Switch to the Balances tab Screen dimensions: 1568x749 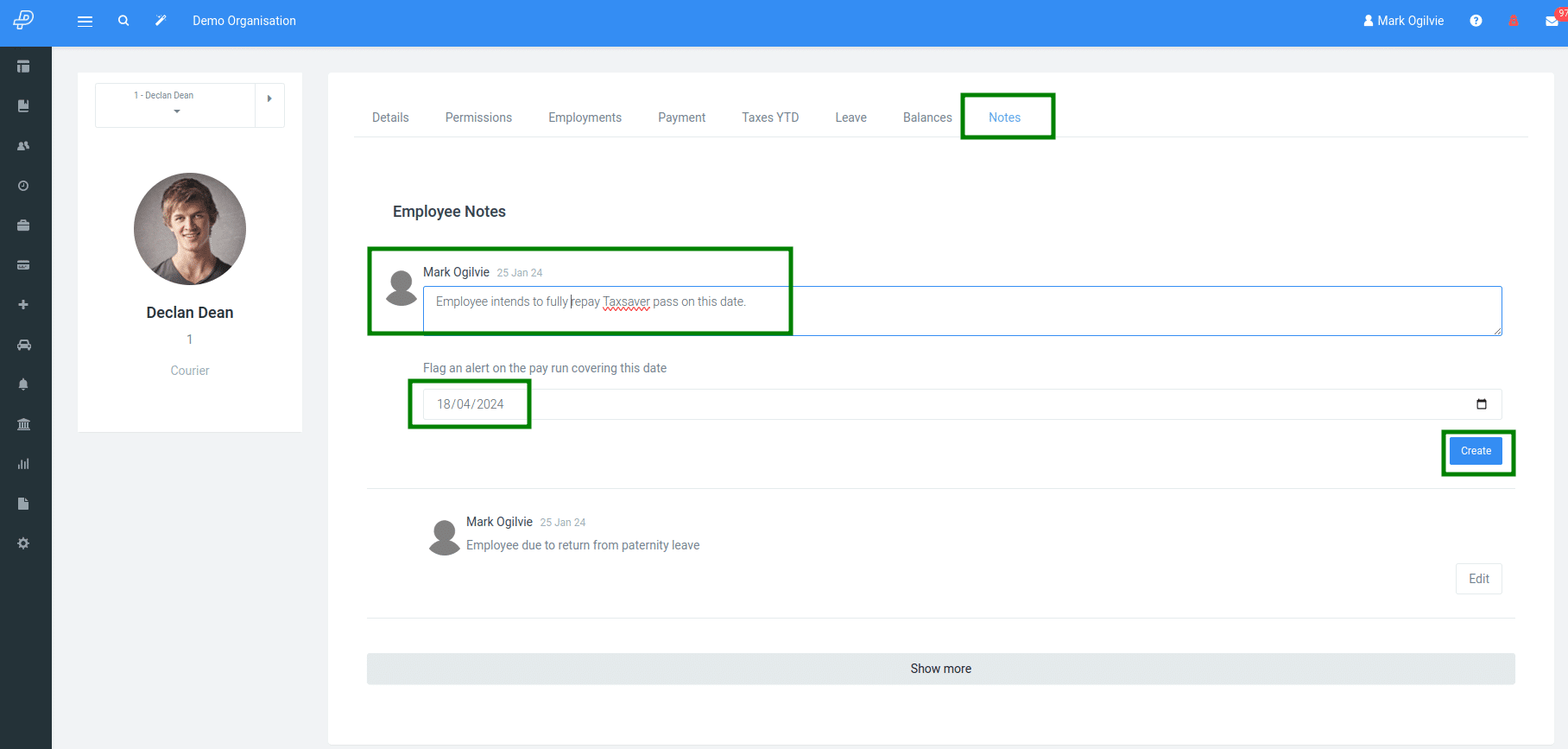pos(927,117)
